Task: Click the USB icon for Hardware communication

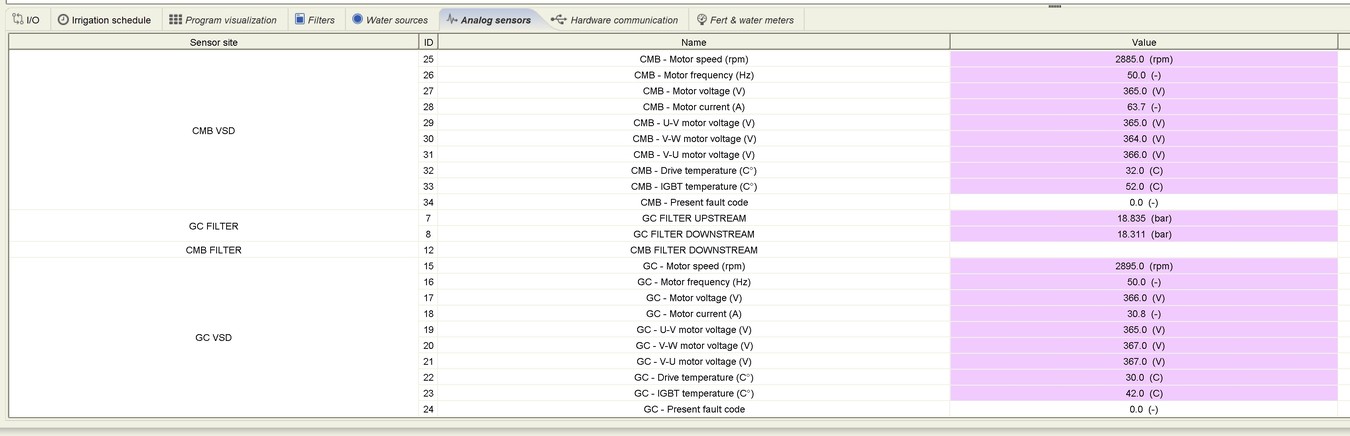Action: point(558,20)
